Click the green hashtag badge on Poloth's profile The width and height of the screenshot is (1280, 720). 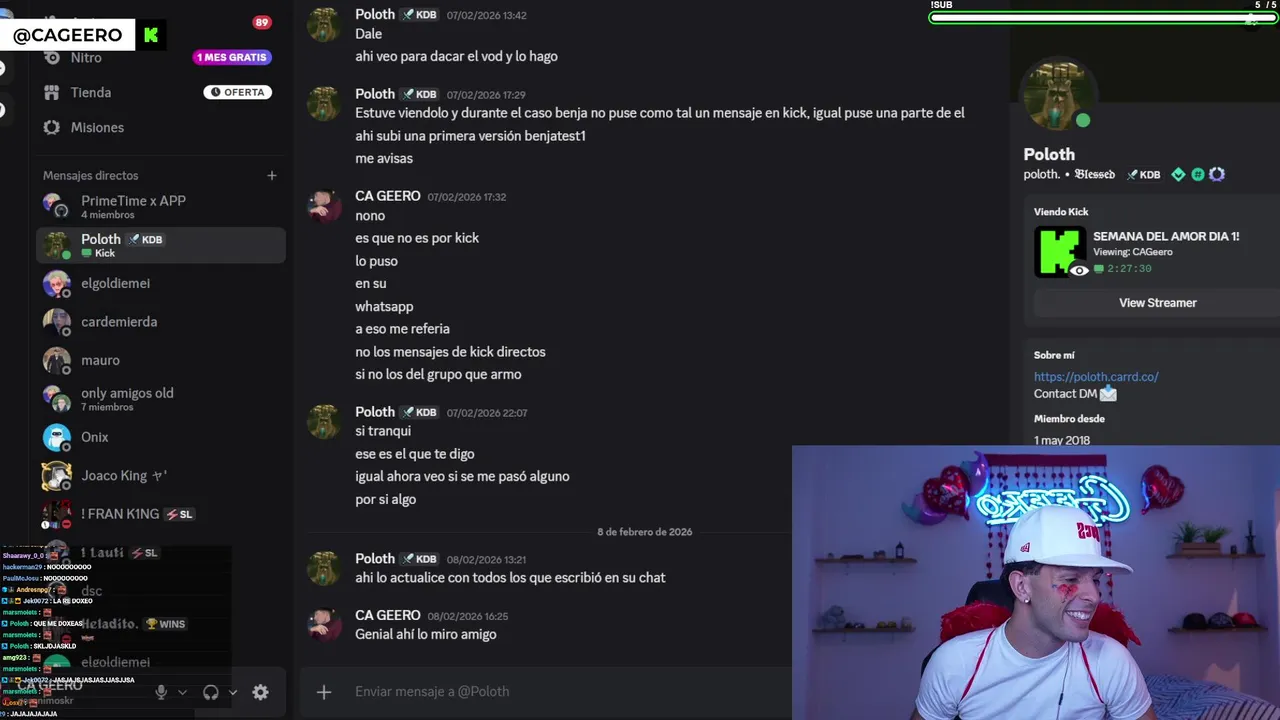point(1197,174)
